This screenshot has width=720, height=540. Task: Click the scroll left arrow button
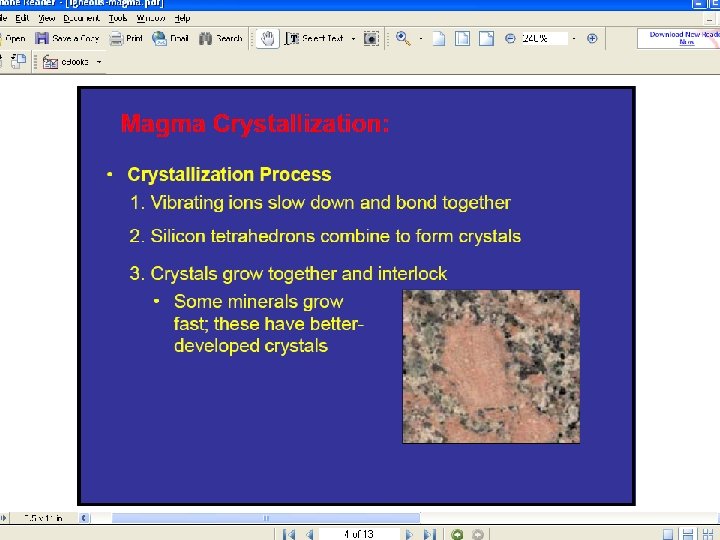[x=84, y=518]
